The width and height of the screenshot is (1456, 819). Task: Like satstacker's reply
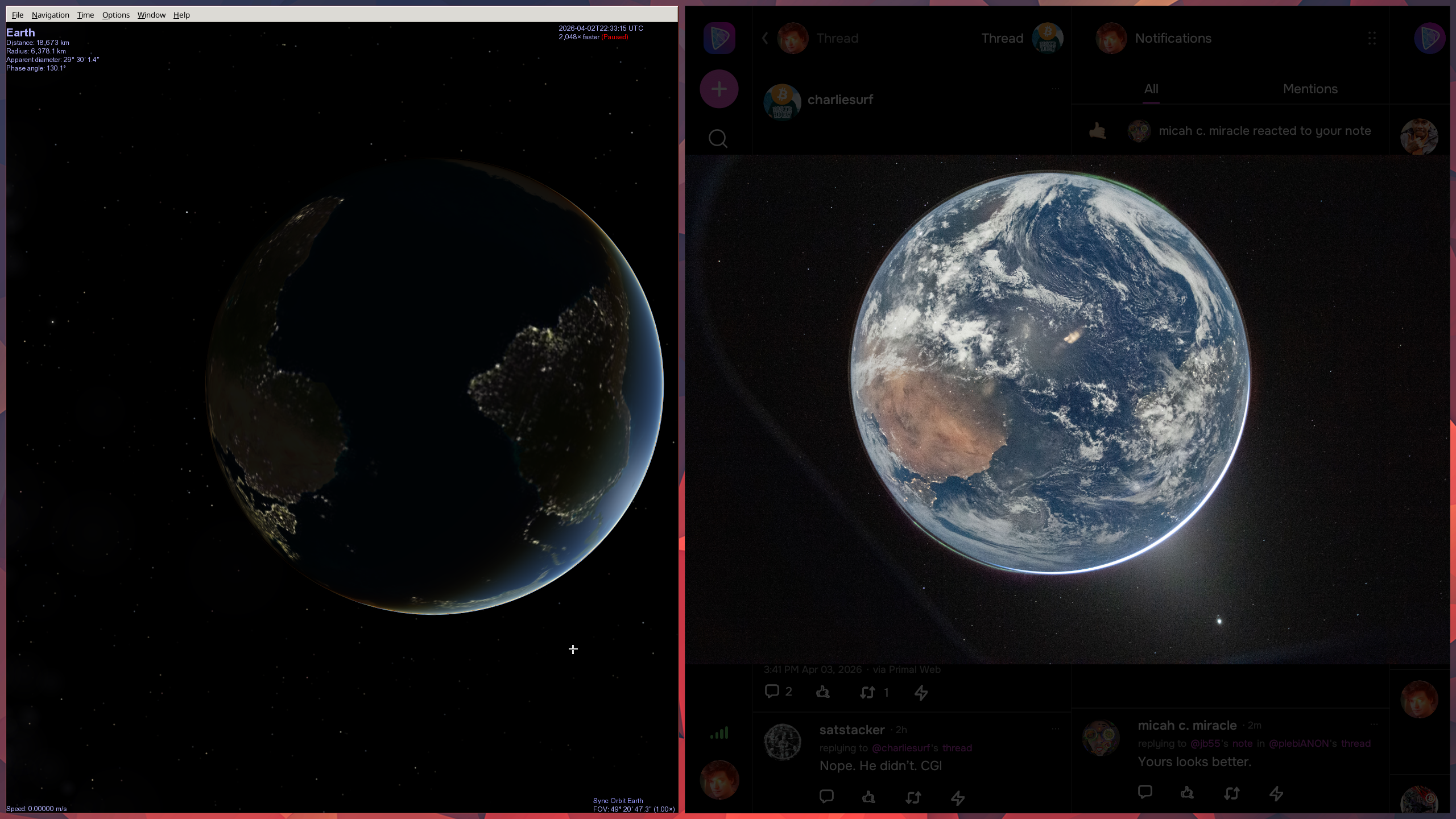(x=868, y=797)
